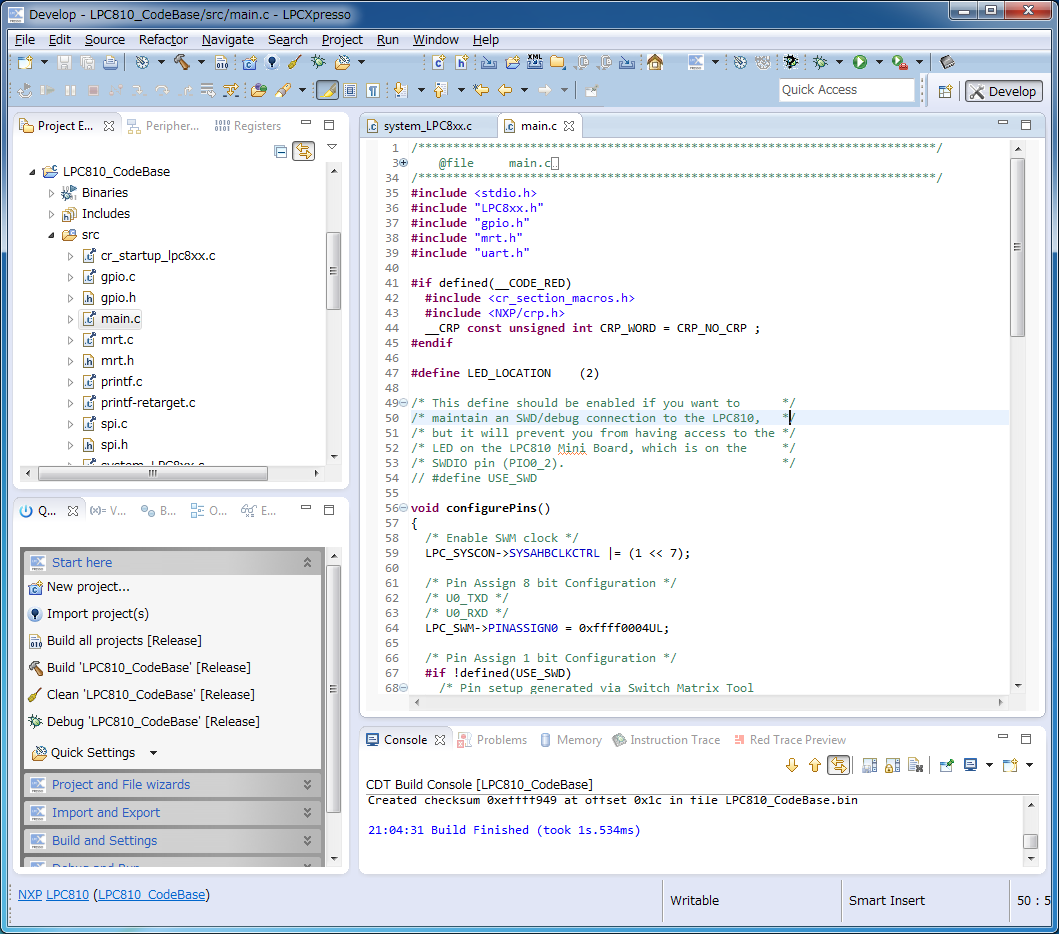Click Build all projects [Release]
This screenshot has height=934, width=1059.
pos(124,641)
